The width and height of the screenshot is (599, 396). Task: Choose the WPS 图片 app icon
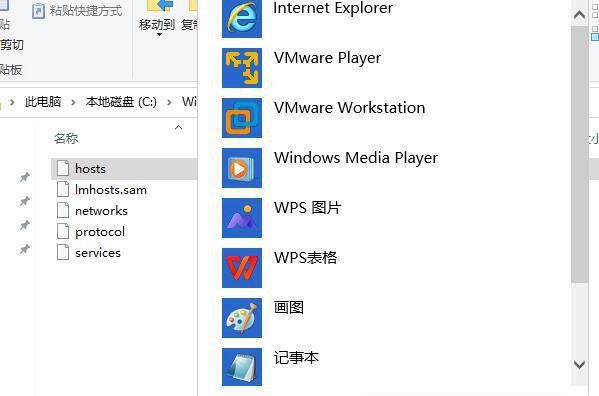(x=242, y=218)
